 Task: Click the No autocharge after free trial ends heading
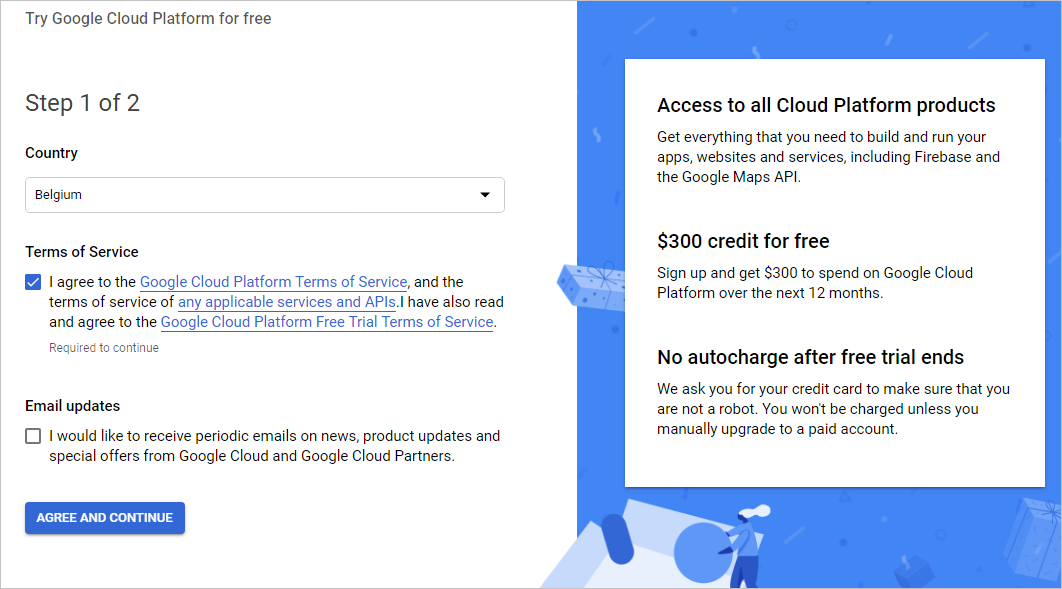(810, 357)
